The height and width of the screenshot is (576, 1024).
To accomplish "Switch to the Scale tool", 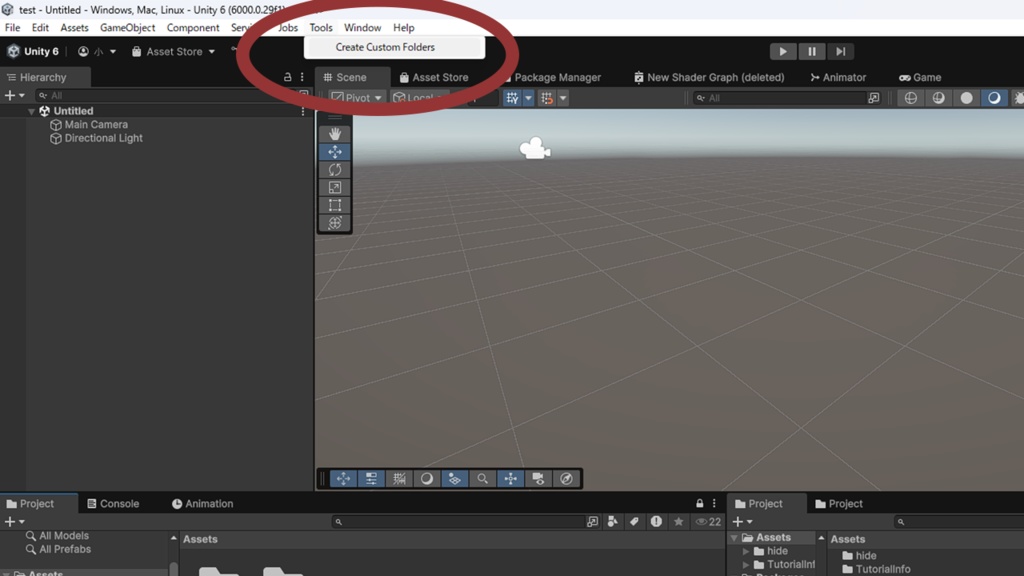I will (x=335, y=187).
